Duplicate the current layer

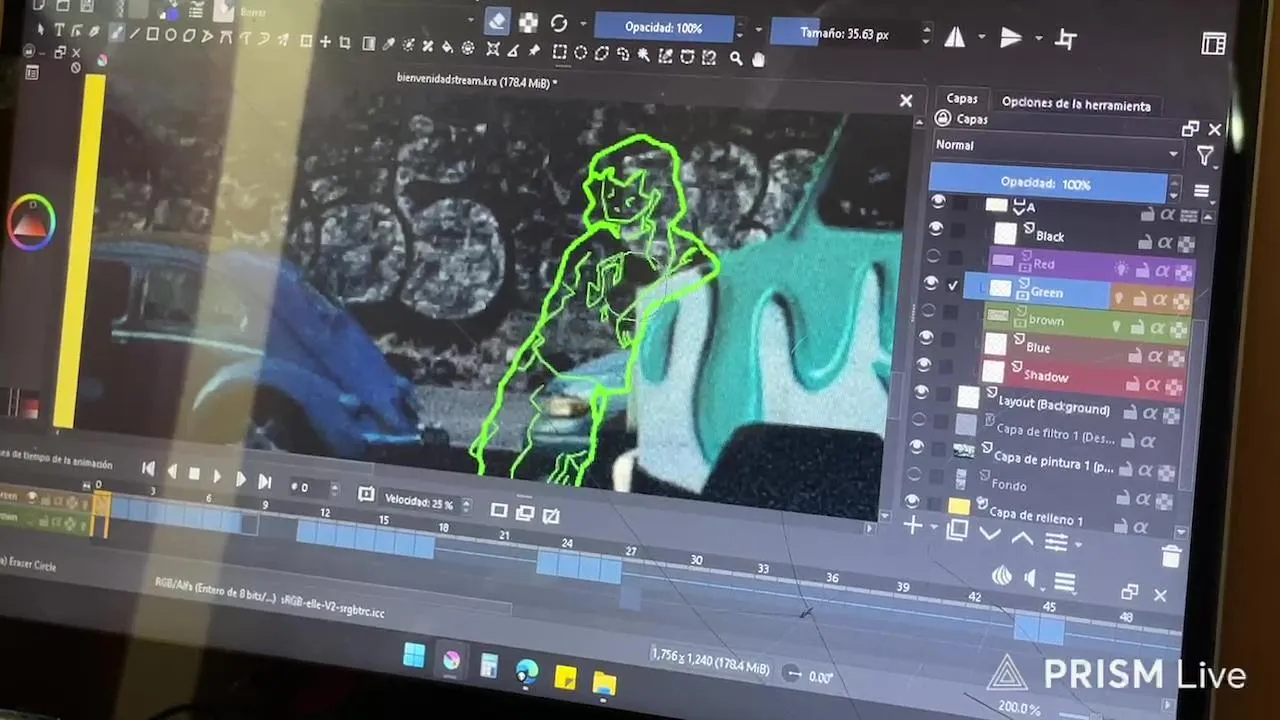[x=957, y=530]
